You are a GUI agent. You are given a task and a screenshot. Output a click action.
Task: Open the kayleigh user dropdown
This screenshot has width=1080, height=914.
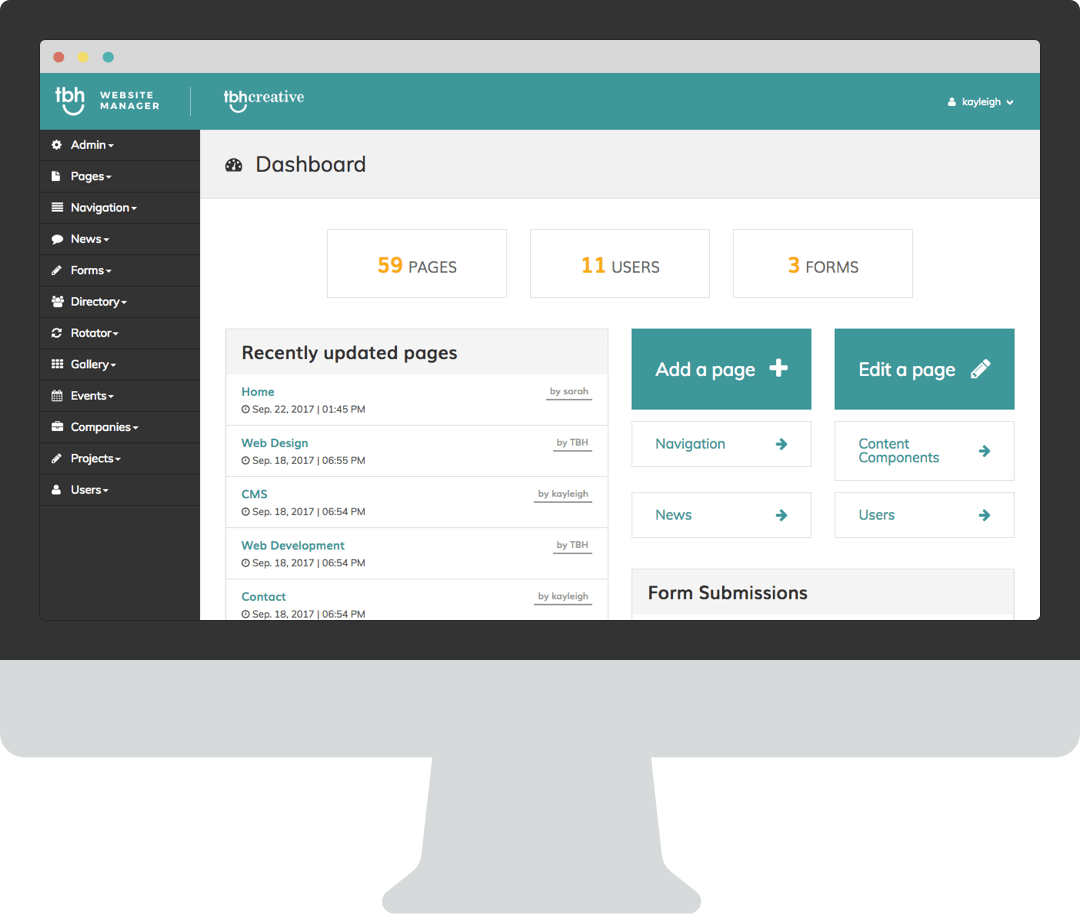pos(980,102)
